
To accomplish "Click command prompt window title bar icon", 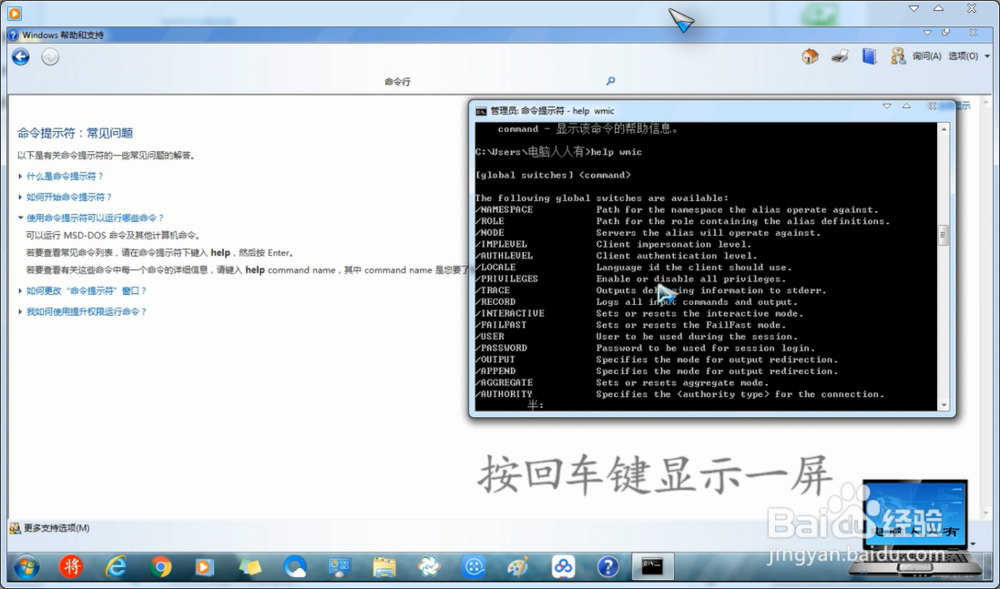I will [x=481, y=111].
